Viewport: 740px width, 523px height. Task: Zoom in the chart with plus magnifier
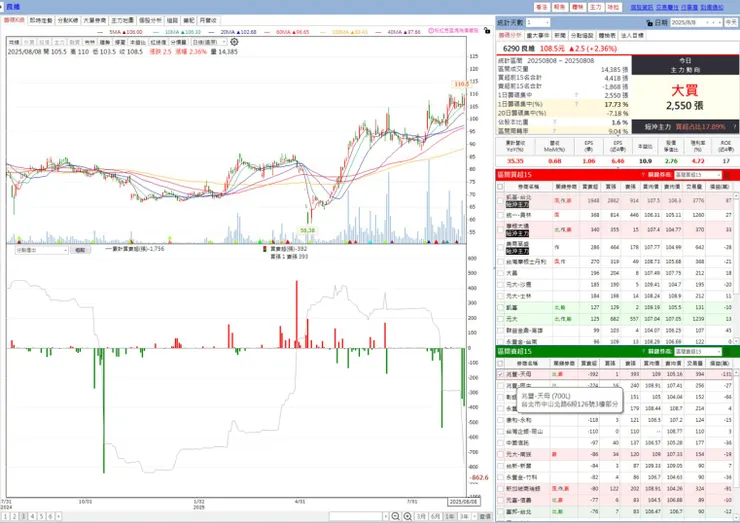coord(407,516)
